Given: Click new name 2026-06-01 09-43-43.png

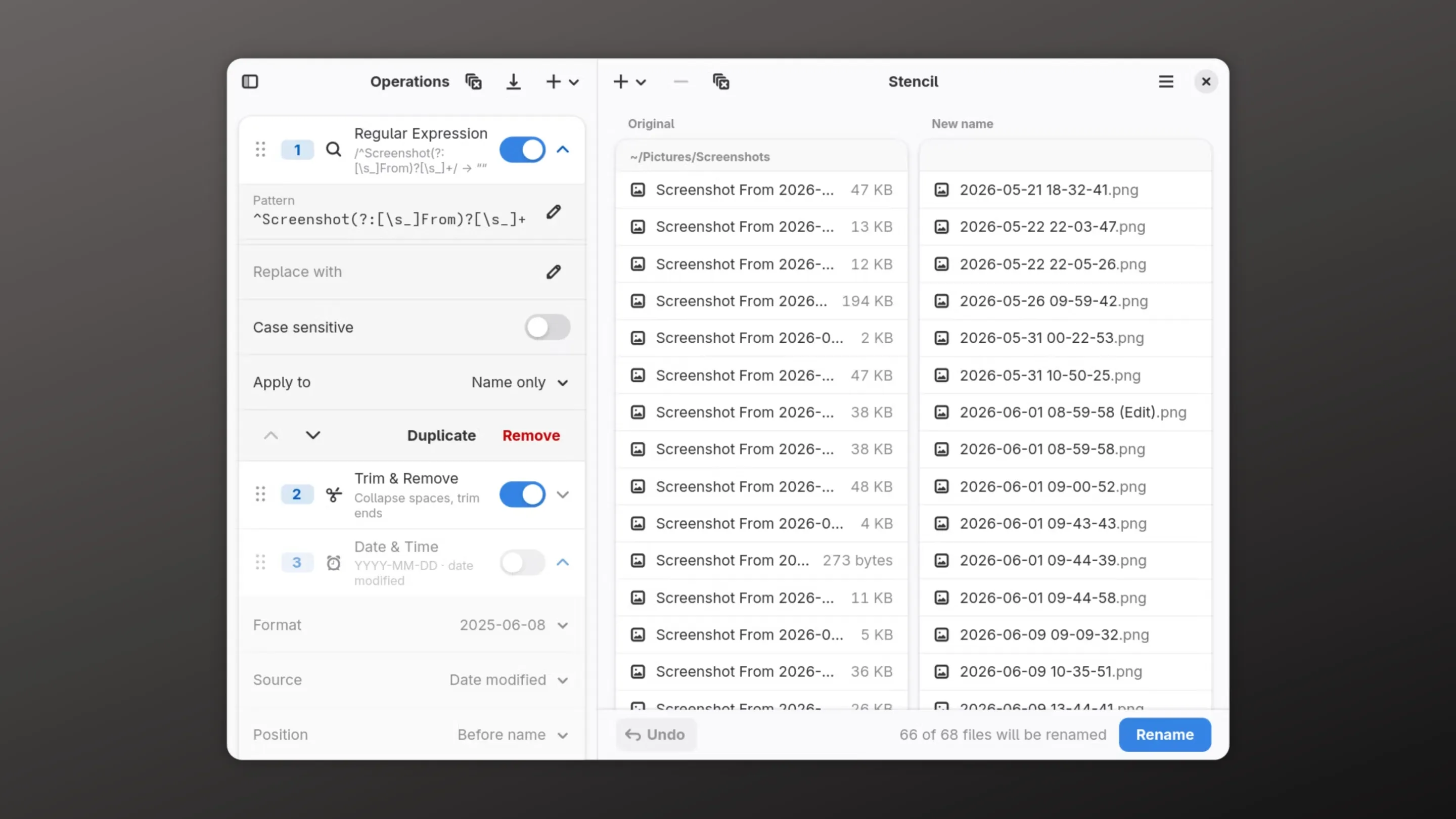Looking at the screenshot, I should [x=1053, y=524].
